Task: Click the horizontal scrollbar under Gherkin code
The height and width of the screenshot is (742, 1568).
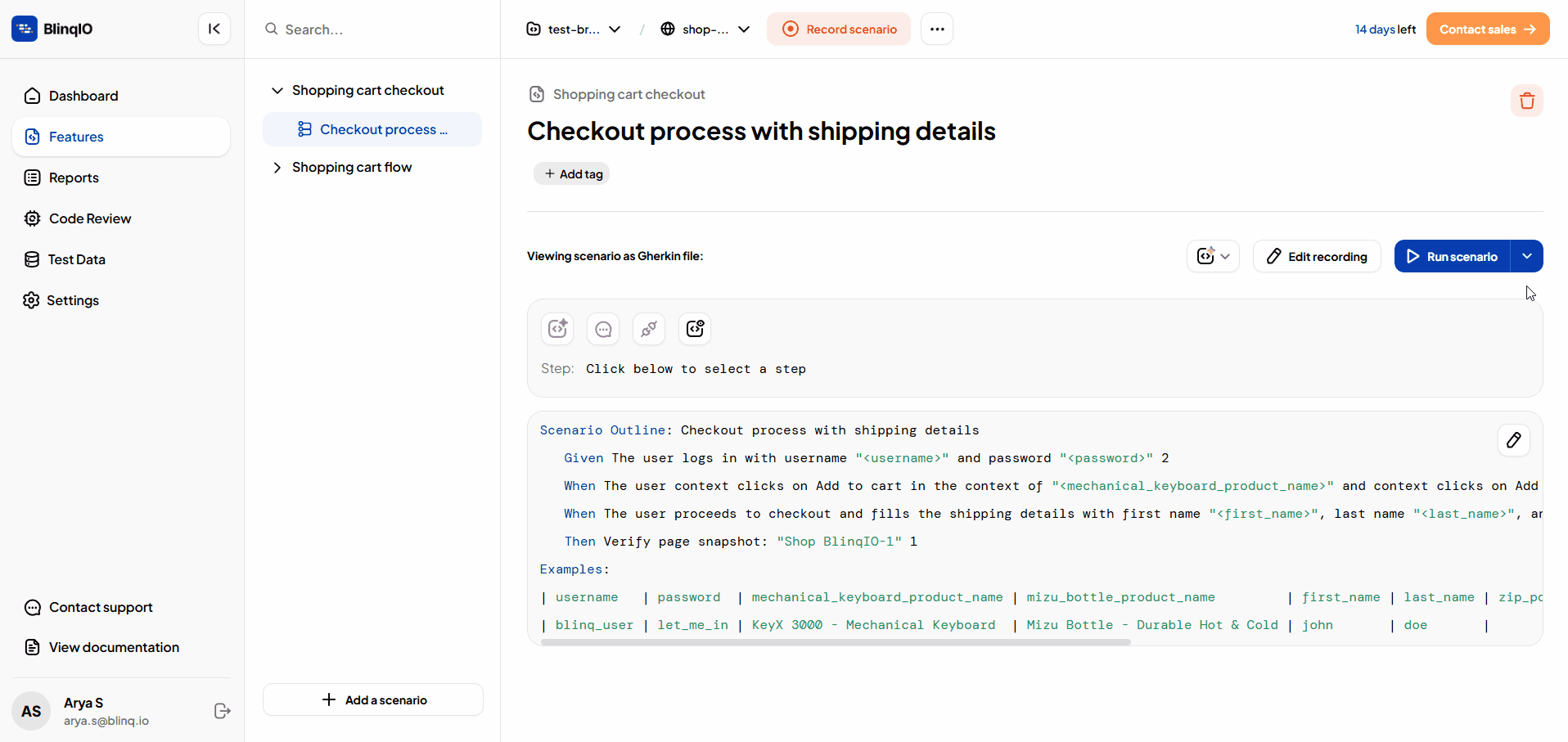Action: coord(835,642)
